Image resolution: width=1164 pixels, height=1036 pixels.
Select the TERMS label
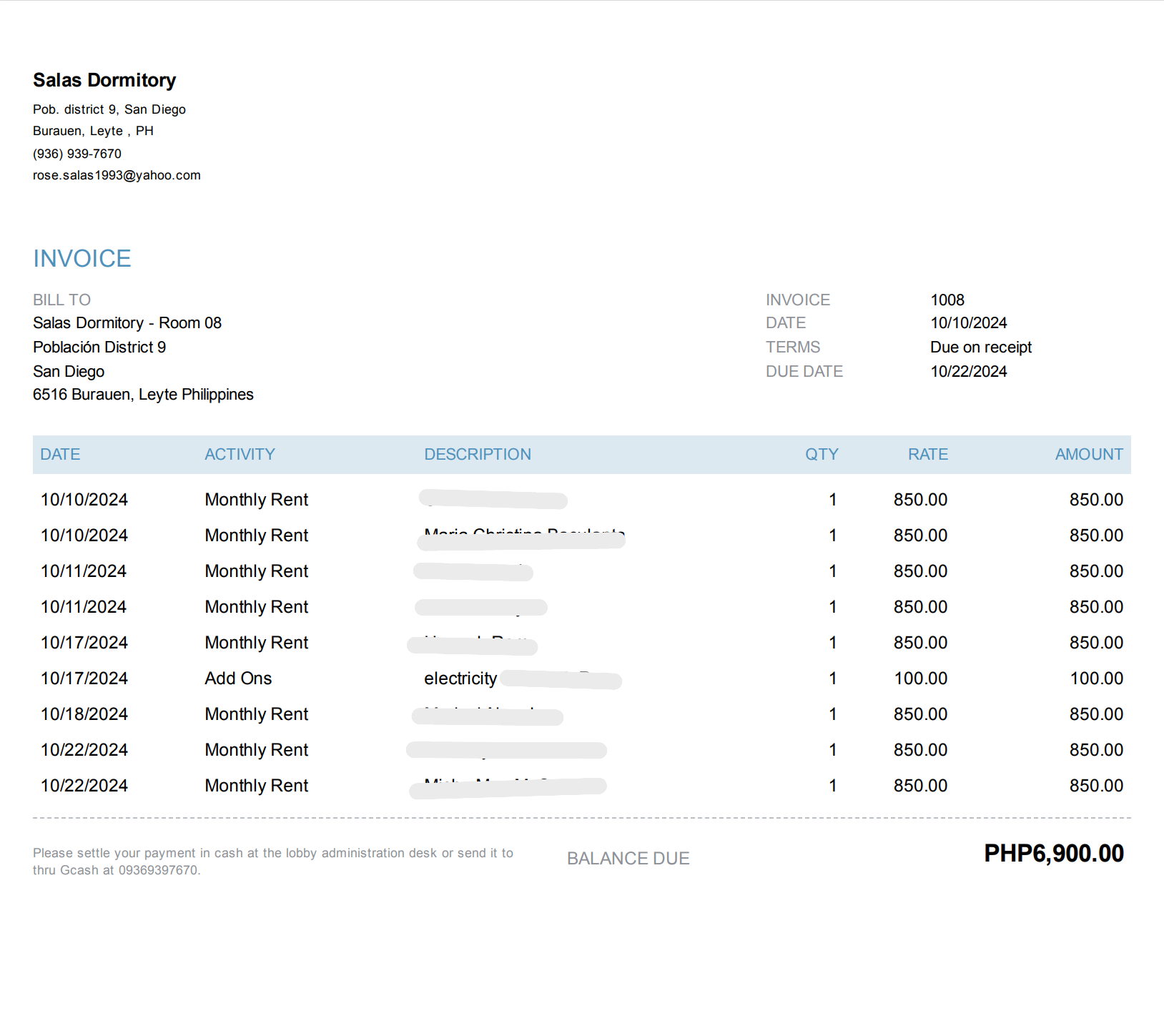coord(793,347)
